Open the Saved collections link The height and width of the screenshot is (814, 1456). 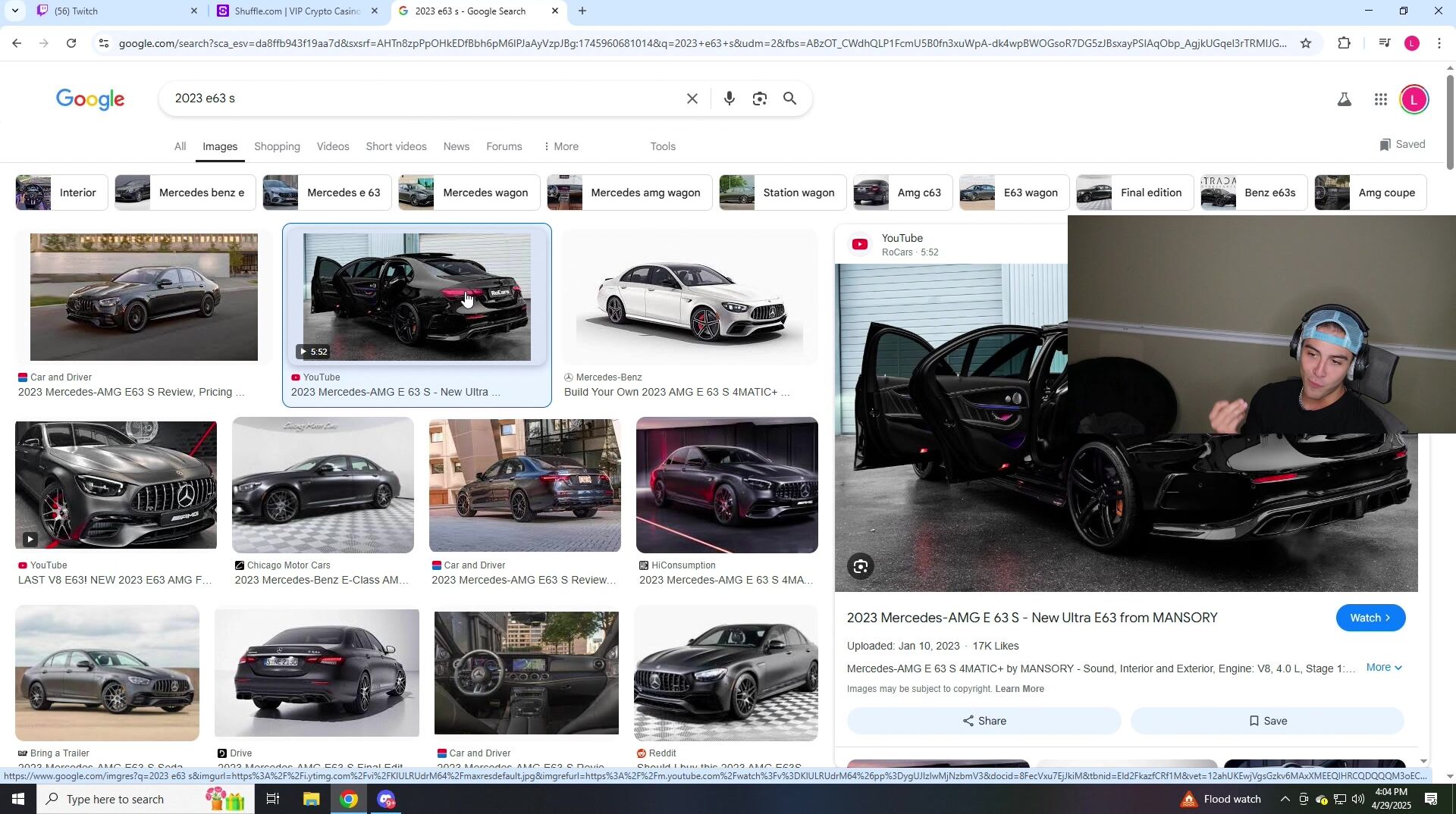point(1402,145)
